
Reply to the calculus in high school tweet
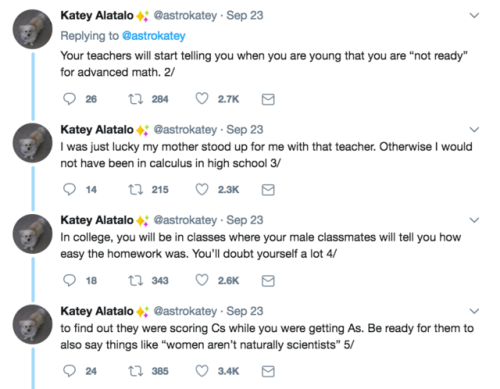pyautogui.click(x=69, y=189)
